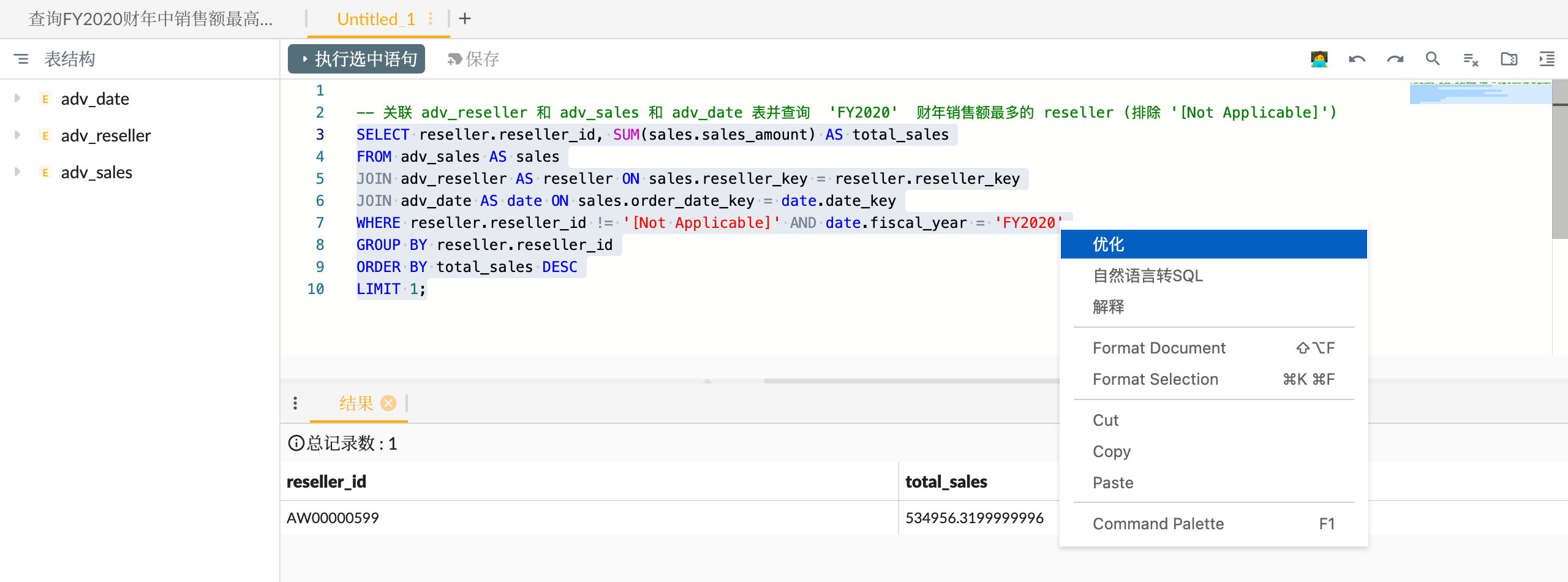
Task: Expand the adv_date table
Action: pyautogui.click(x=17, y=98)
